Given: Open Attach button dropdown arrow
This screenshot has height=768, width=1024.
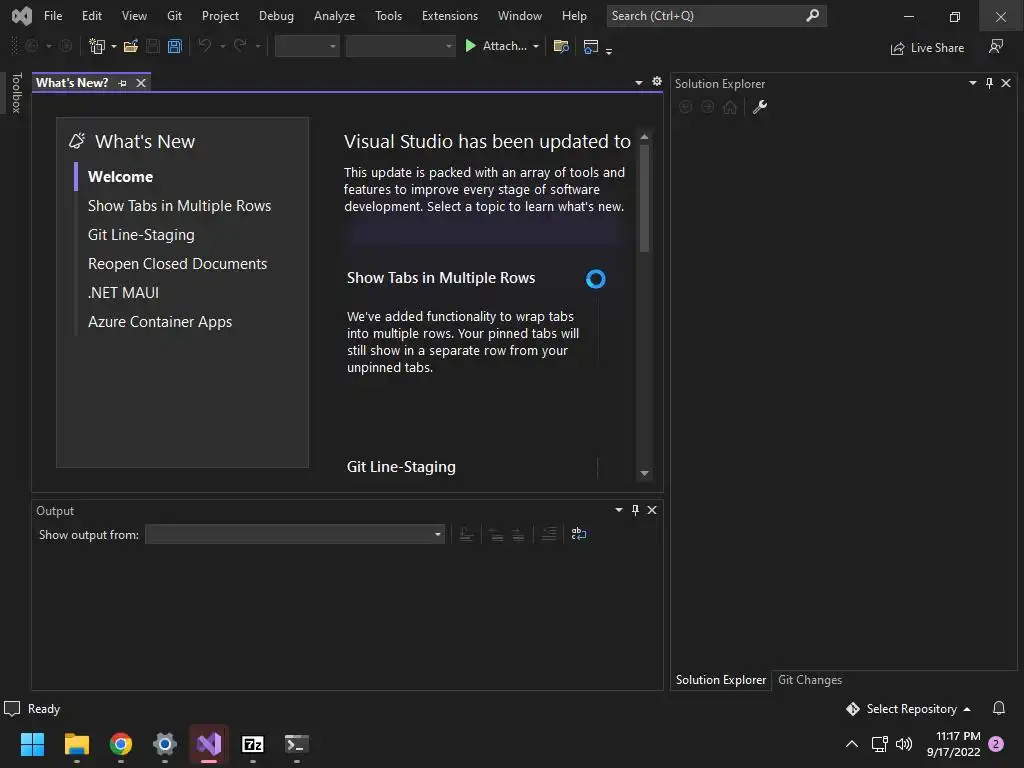Looking at the screenshot, I should [536, 46].
